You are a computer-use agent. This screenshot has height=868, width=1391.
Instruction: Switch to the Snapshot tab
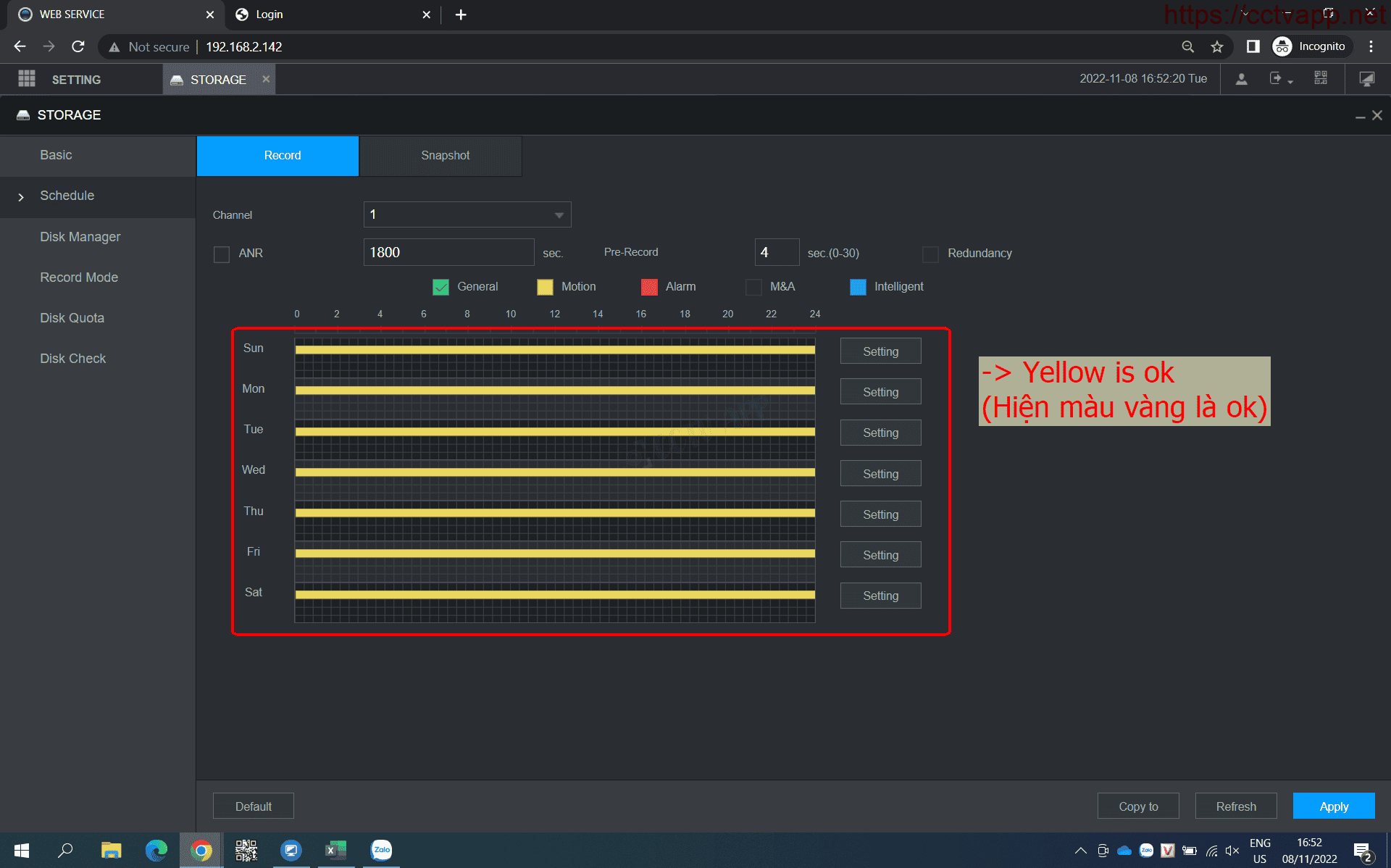coord(445,156)
